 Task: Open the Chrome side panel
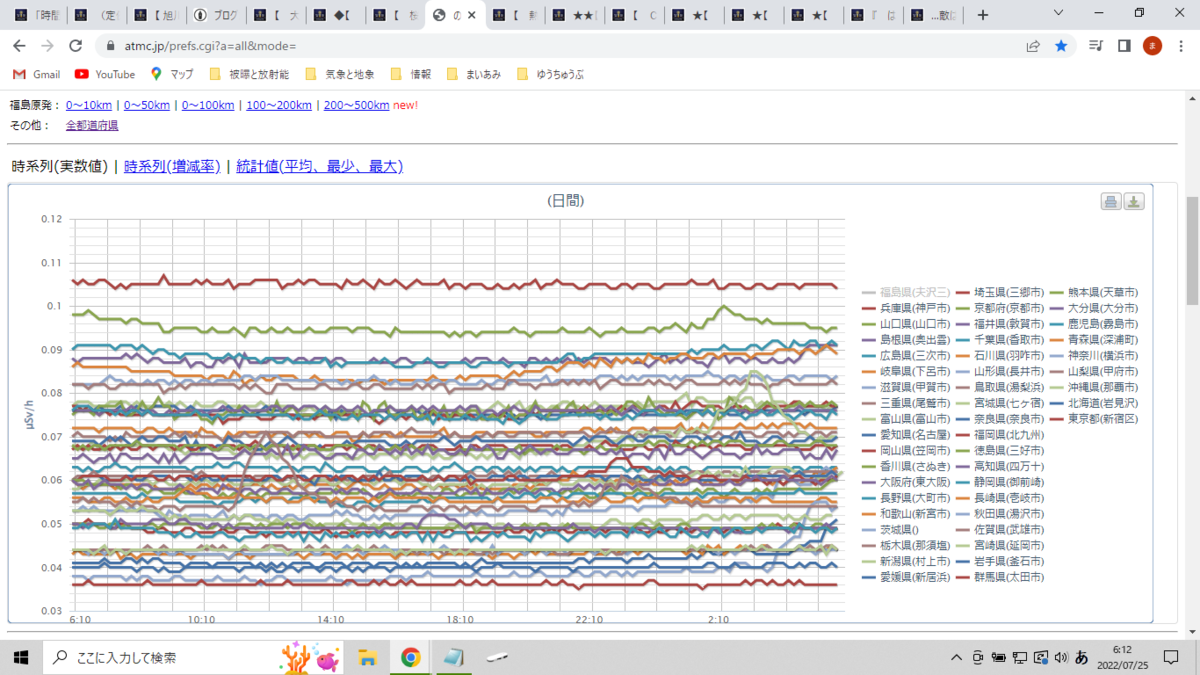(1124, 46)
